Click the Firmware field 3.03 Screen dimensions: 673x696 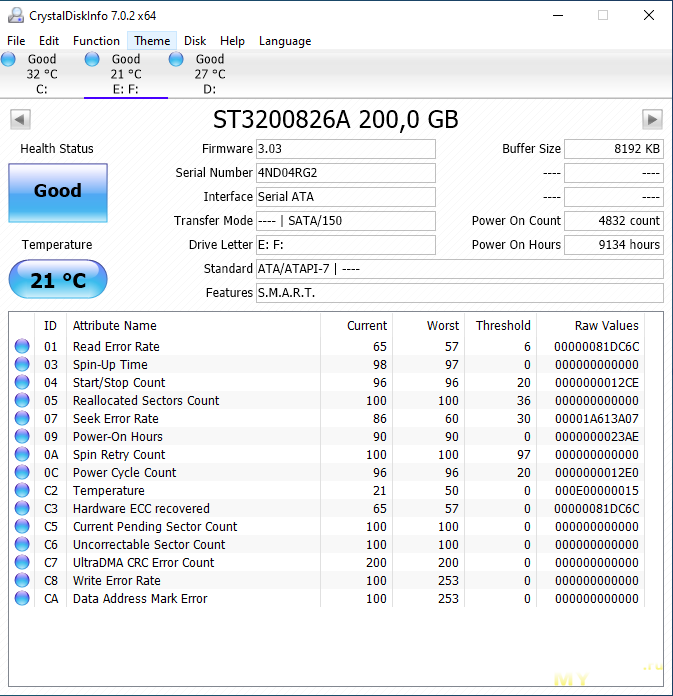pyautogui.click(x=346, y=149)
